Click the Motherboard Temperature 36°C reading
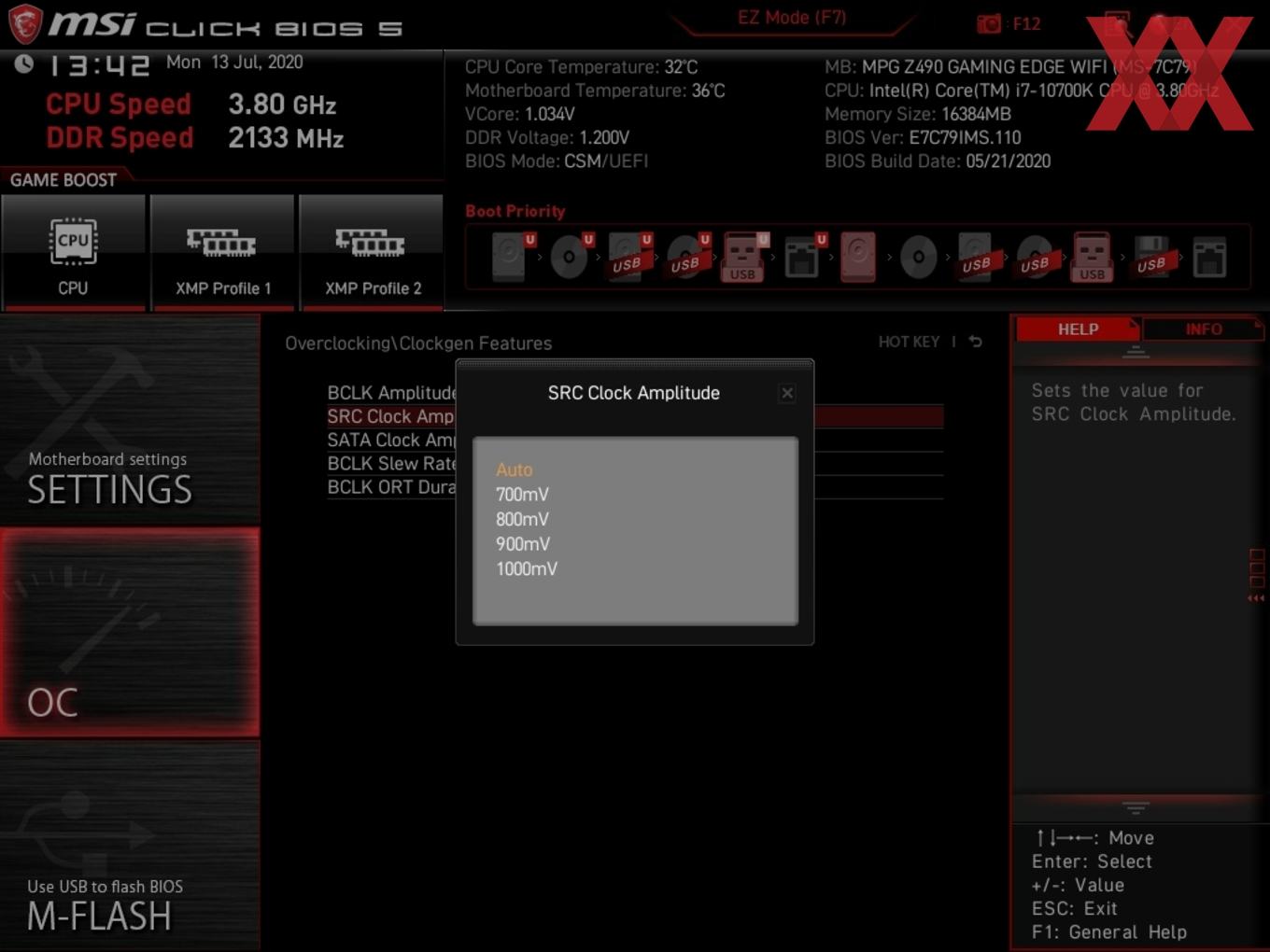1270x952 pixels. point(595,91)
